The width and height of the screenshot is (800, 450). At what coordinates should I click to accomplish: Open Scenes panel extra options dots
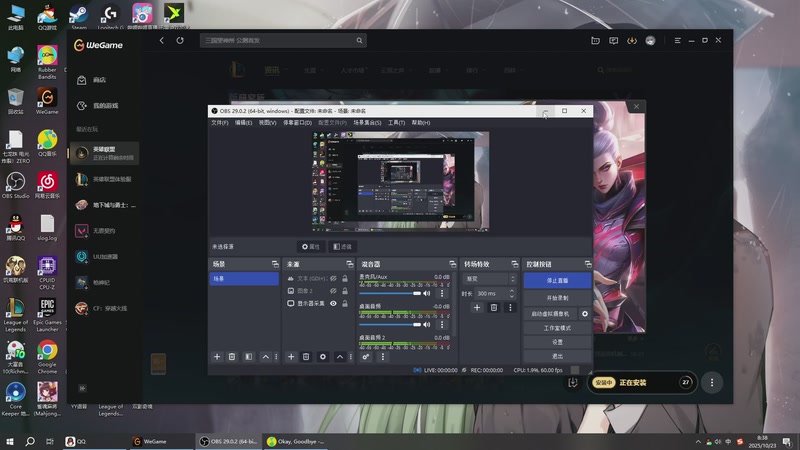277,357
